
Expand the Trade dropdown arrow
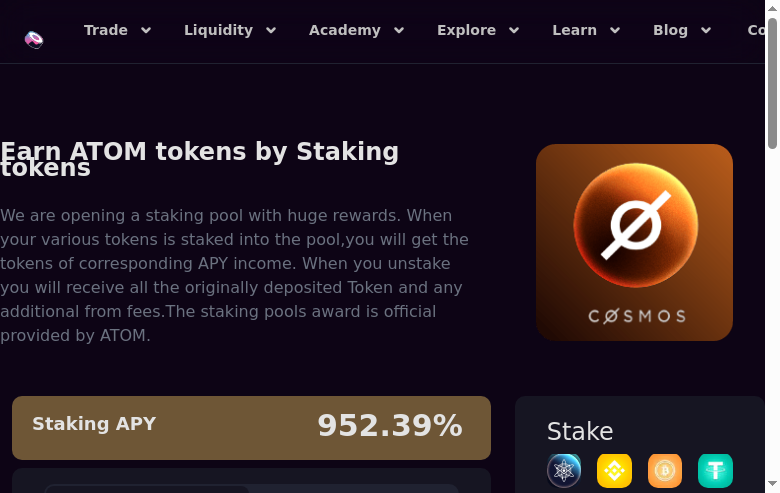coord(146,31)
